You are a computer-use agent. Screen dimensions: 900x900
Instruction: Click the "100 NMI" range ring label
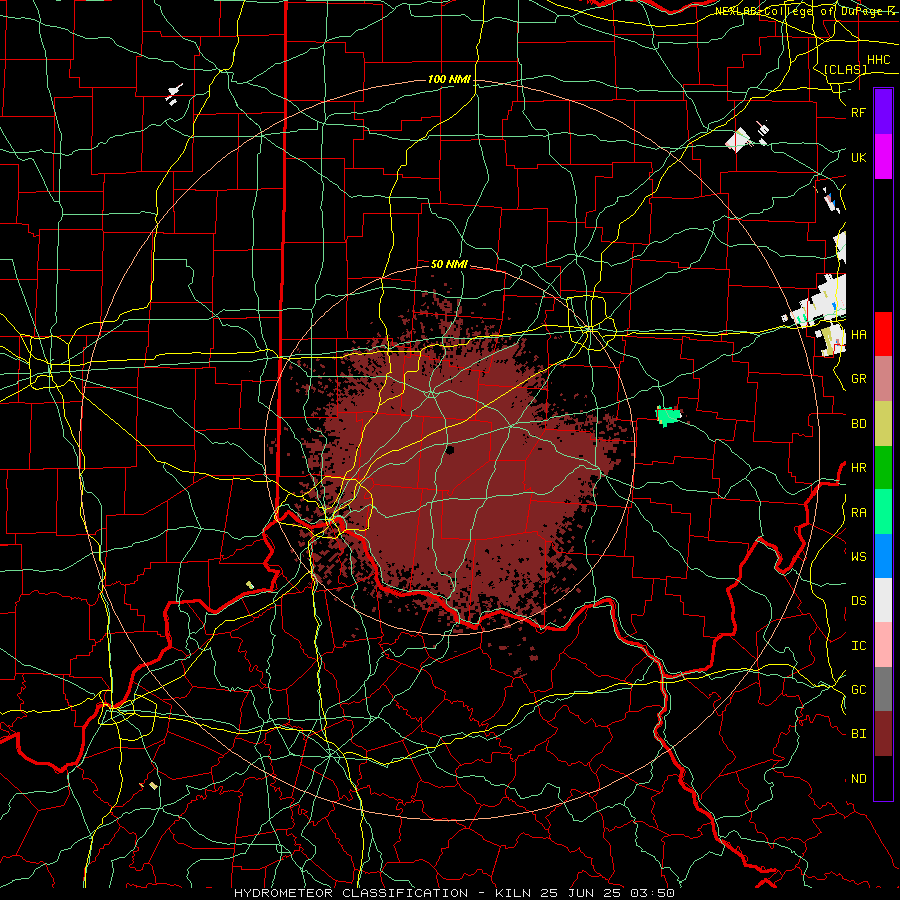tap(449, 79)
